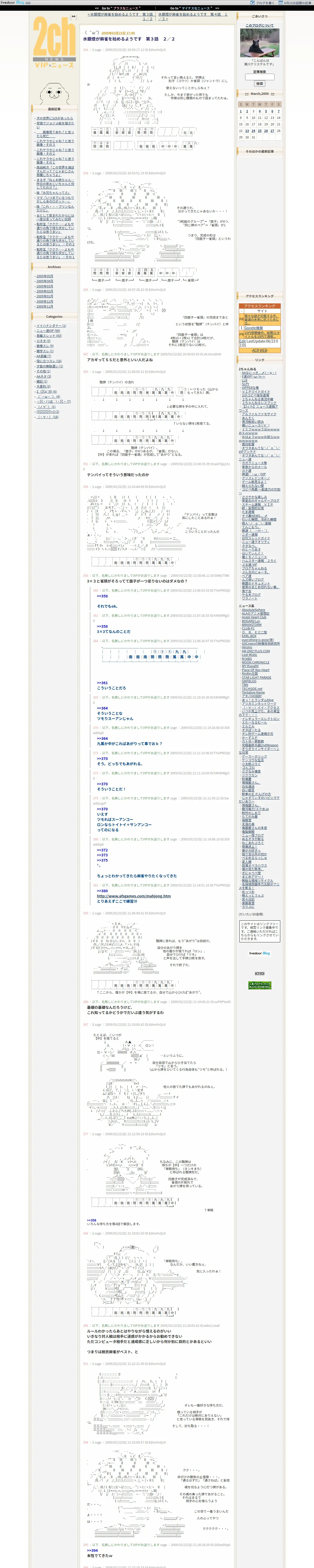
Task: Open calendar date 7
Action: (x=279, y=111)
